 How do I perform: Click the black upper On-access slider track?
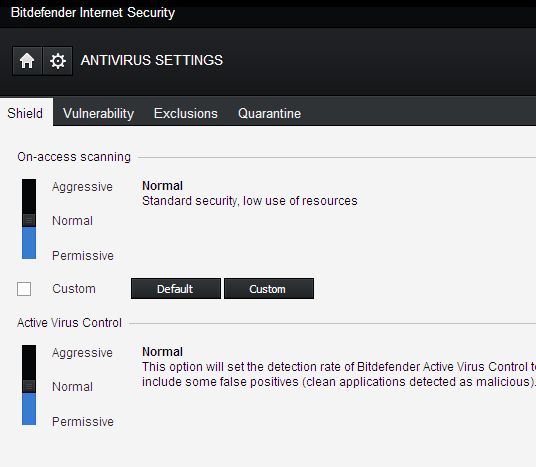29,197
